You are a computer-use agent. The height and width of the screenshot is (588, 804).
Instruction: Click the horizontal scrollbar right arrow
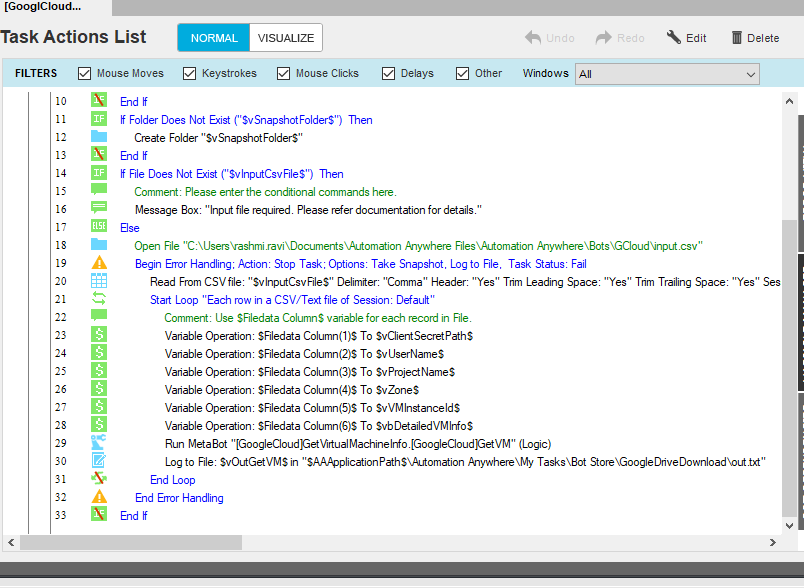(773, 541)
